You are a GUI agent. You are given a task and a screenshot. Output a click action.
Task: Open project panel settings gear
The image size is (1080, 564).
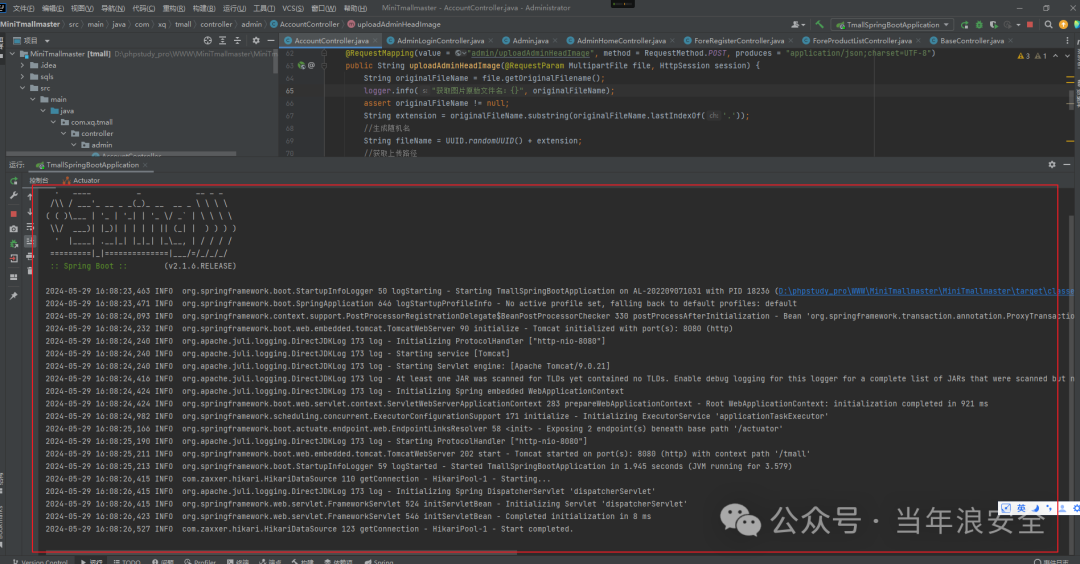coord(256,41)
